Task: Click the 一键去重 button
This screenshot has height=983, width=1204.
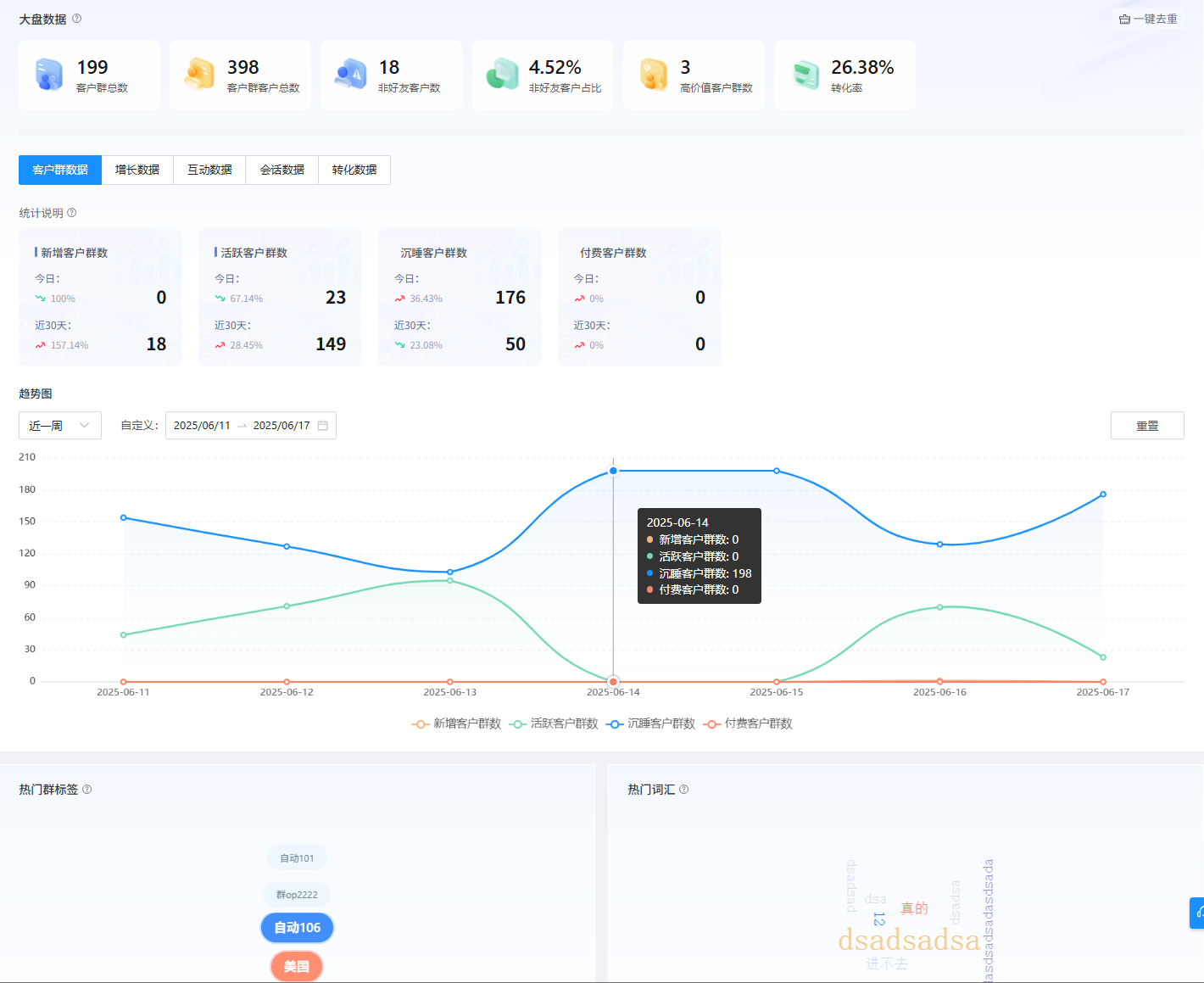Action: pos(1148,19)
